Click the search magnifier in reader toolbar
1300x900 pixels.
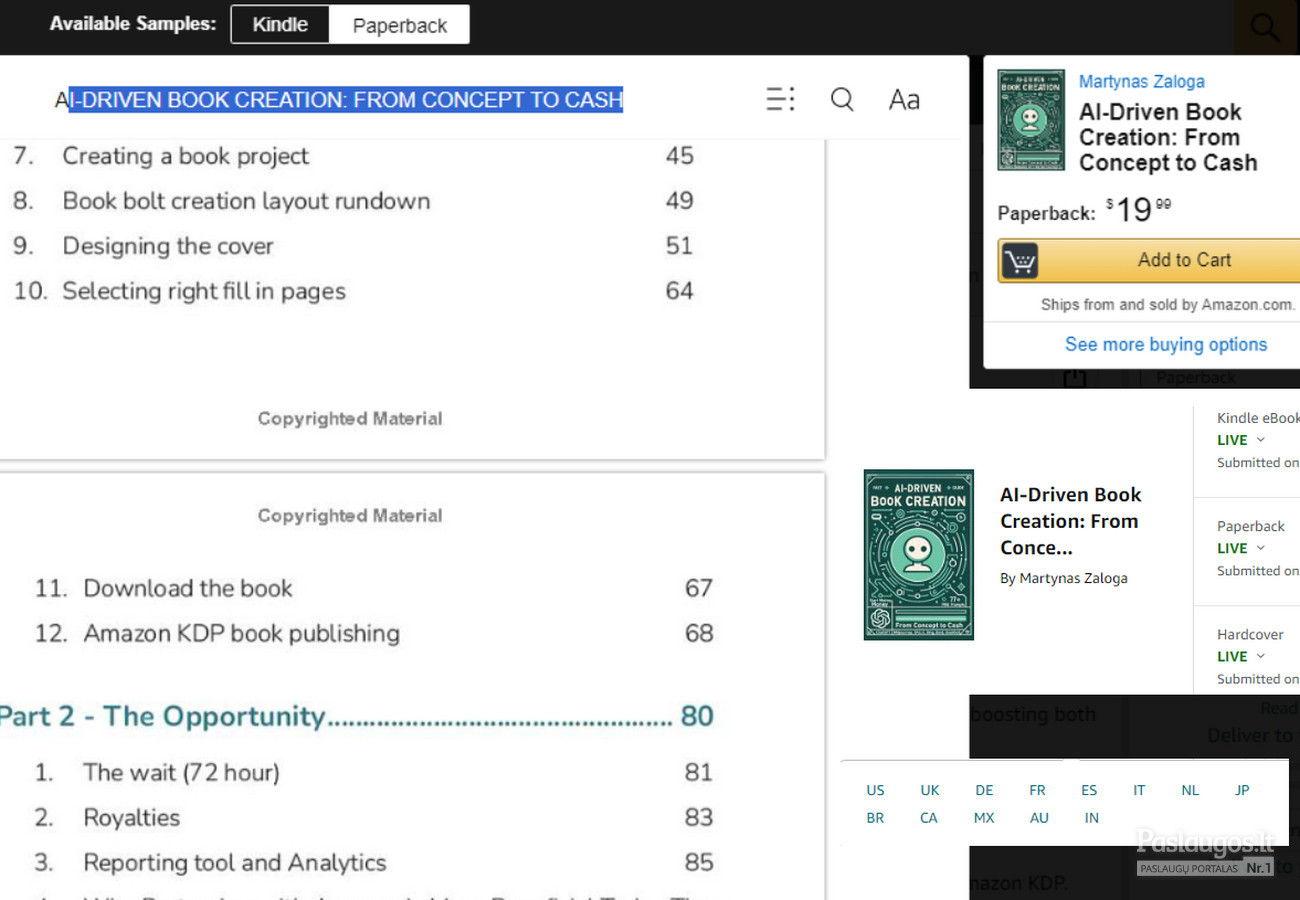[x=842, y=99]
